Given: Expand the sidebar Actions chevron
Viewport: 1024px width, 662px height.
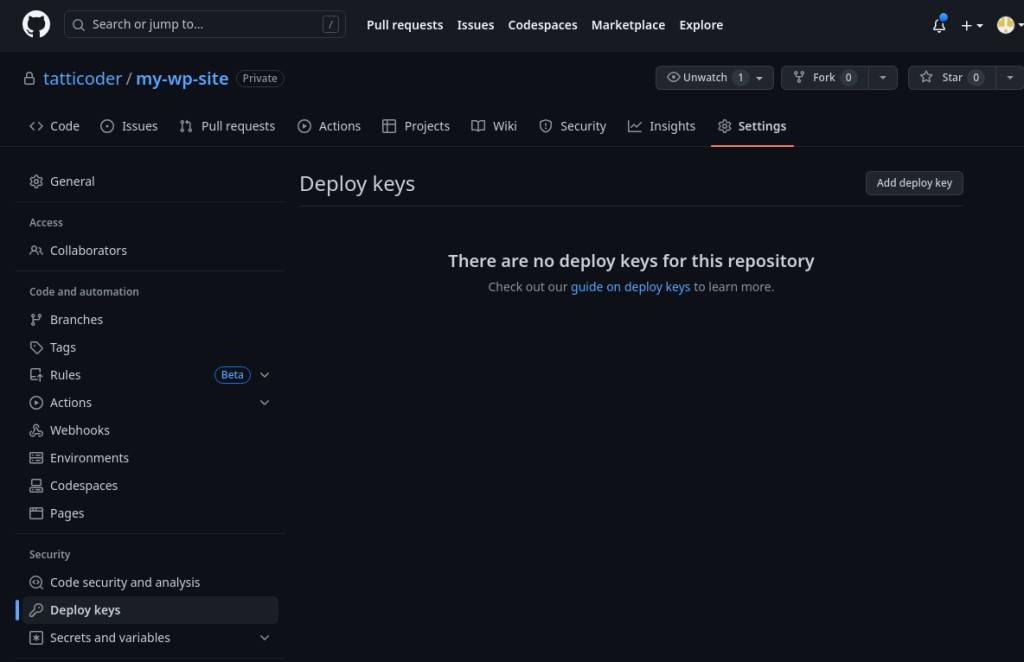Looking at the screenshot, I should [x=264, y=403].
